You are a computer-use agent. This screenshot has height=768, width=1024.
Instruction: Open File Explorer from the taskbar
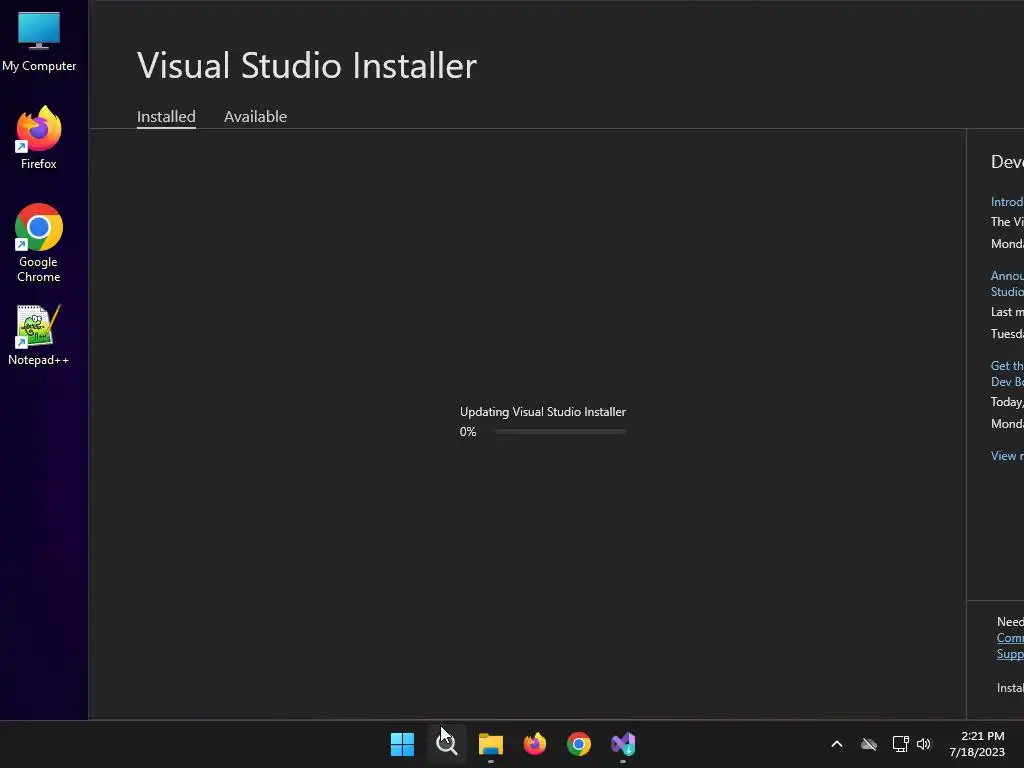point(490,744)
